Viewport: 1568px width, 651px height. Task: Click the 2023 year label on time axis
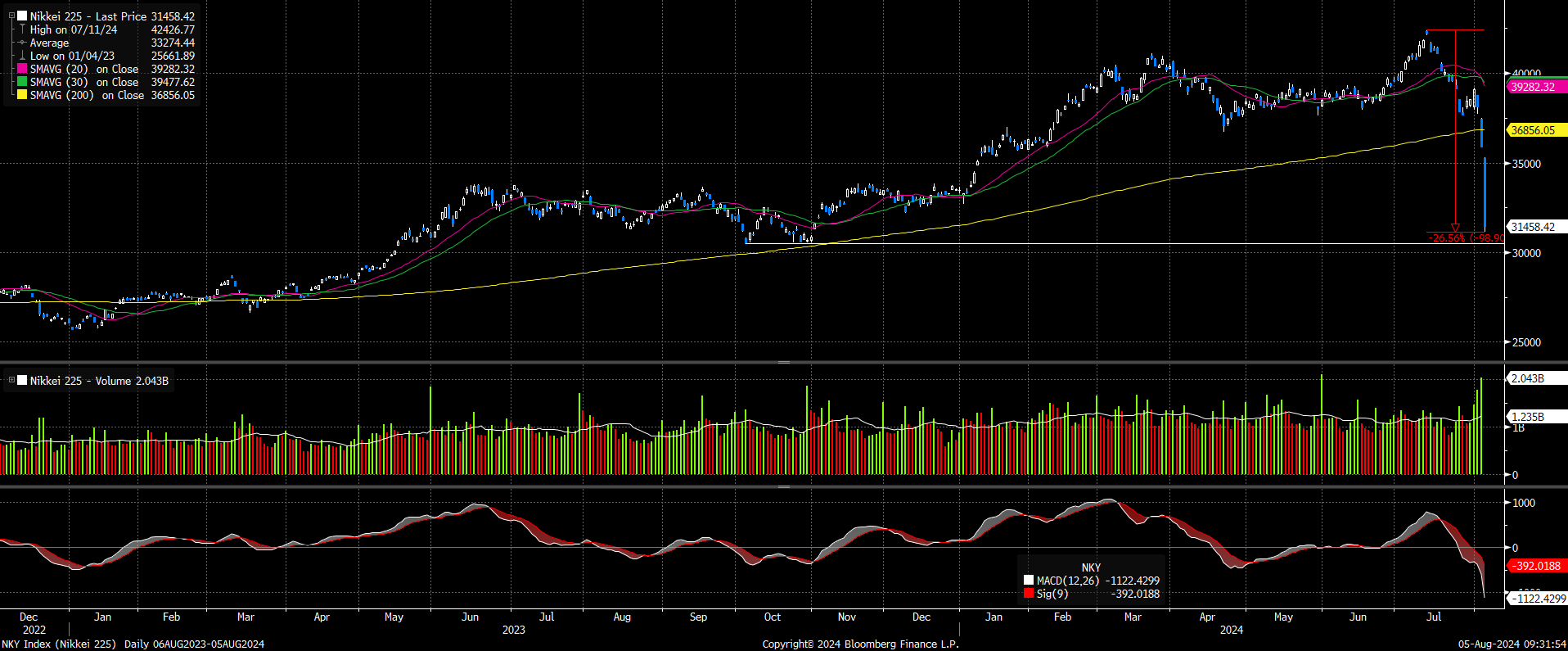tap(514, 630)
